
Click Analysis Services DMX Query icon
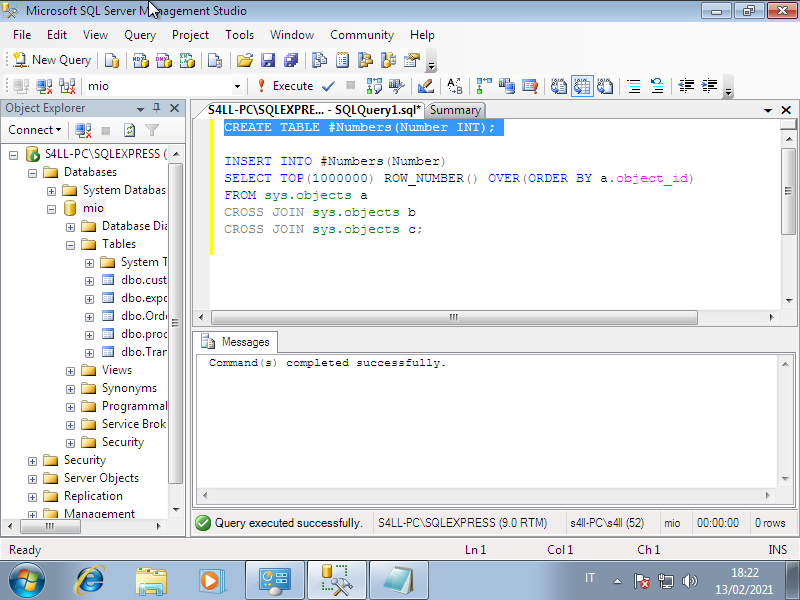164,60
